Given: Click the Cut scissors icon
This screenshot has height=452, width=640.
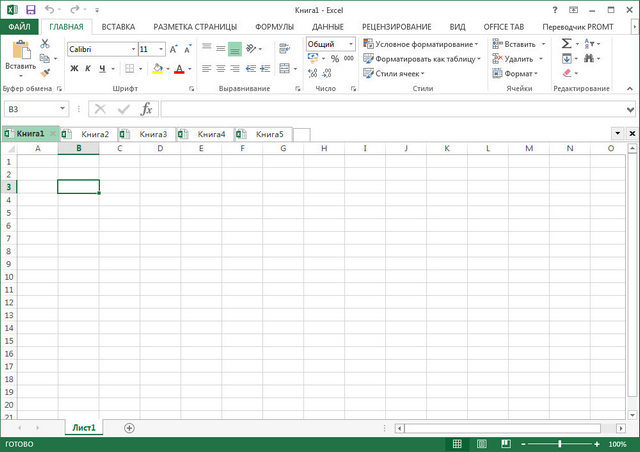Looking at the screenshot, I should (x=45, y=44).
